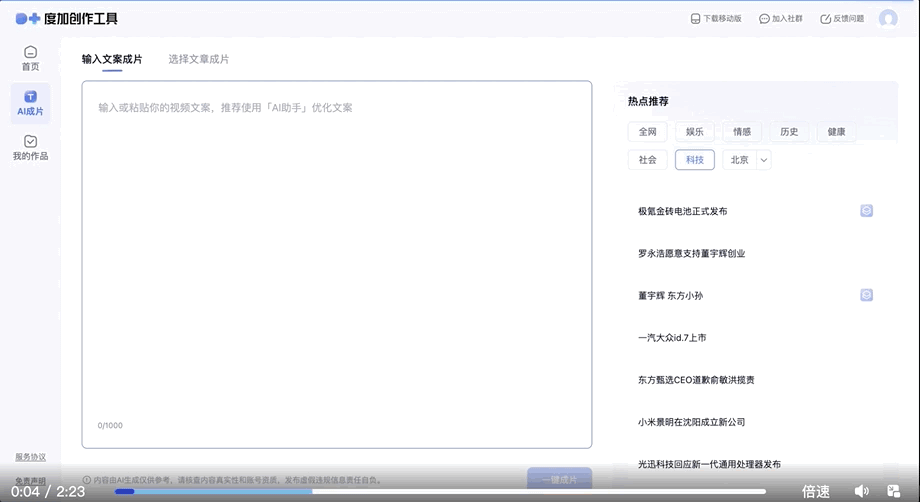Screen dimensions: 920x502
Task: Click into the video script text area
Action: 337,264
